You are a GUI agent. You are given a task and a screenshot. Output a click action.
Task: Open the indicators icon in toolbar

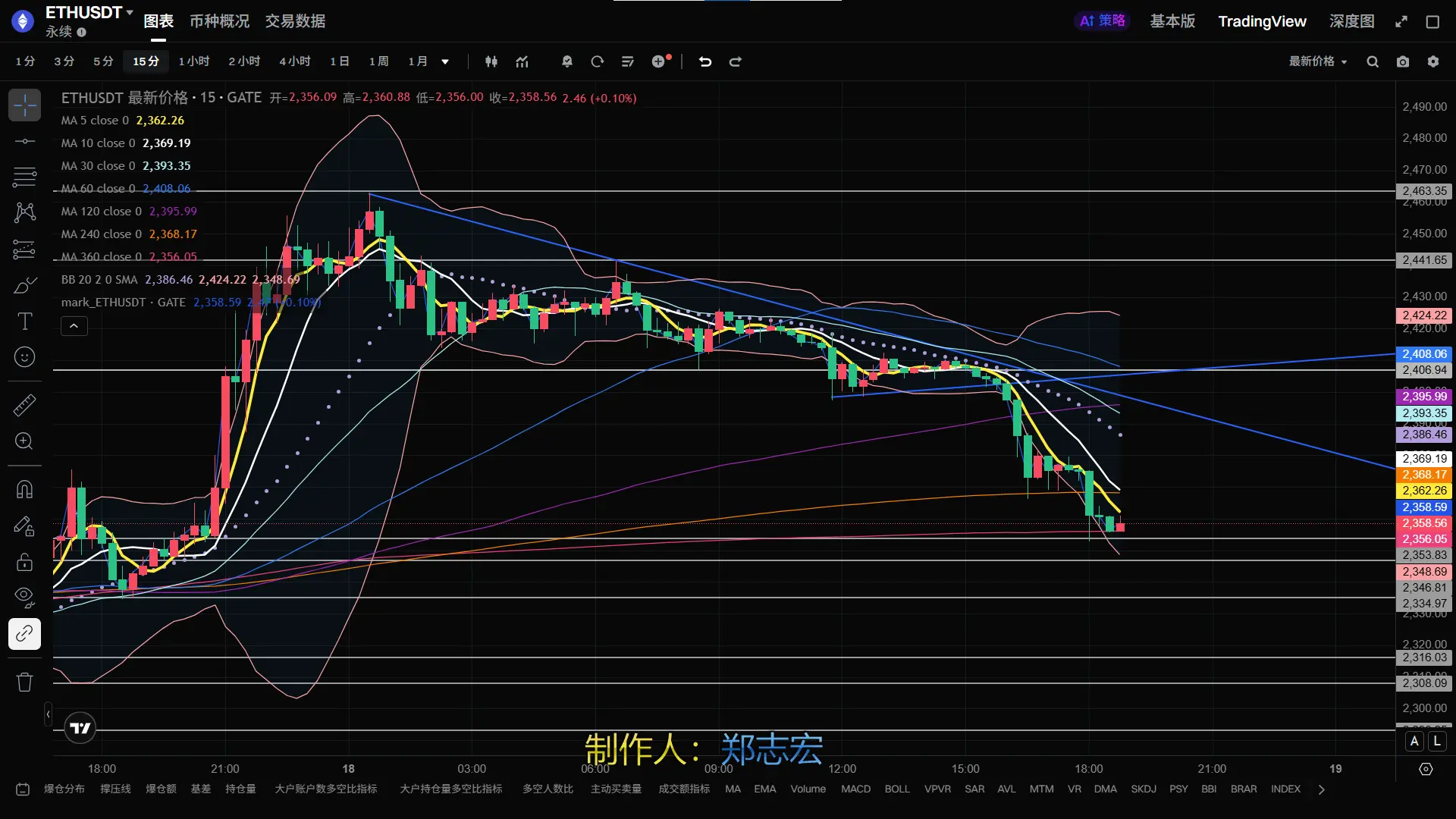[522, 61]
